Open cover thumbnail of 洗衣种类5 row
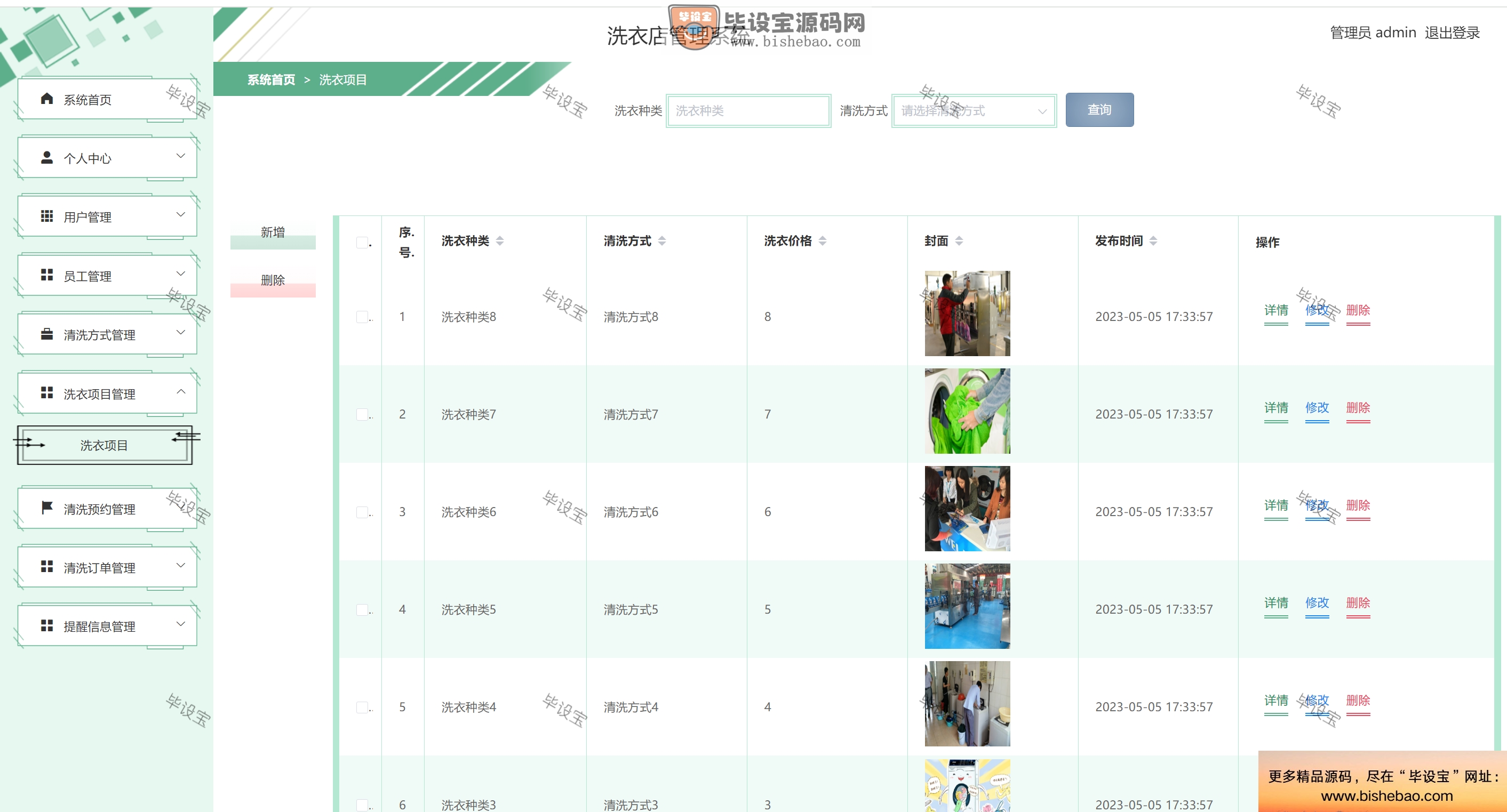1507x812 pixels. coord(967,606)
